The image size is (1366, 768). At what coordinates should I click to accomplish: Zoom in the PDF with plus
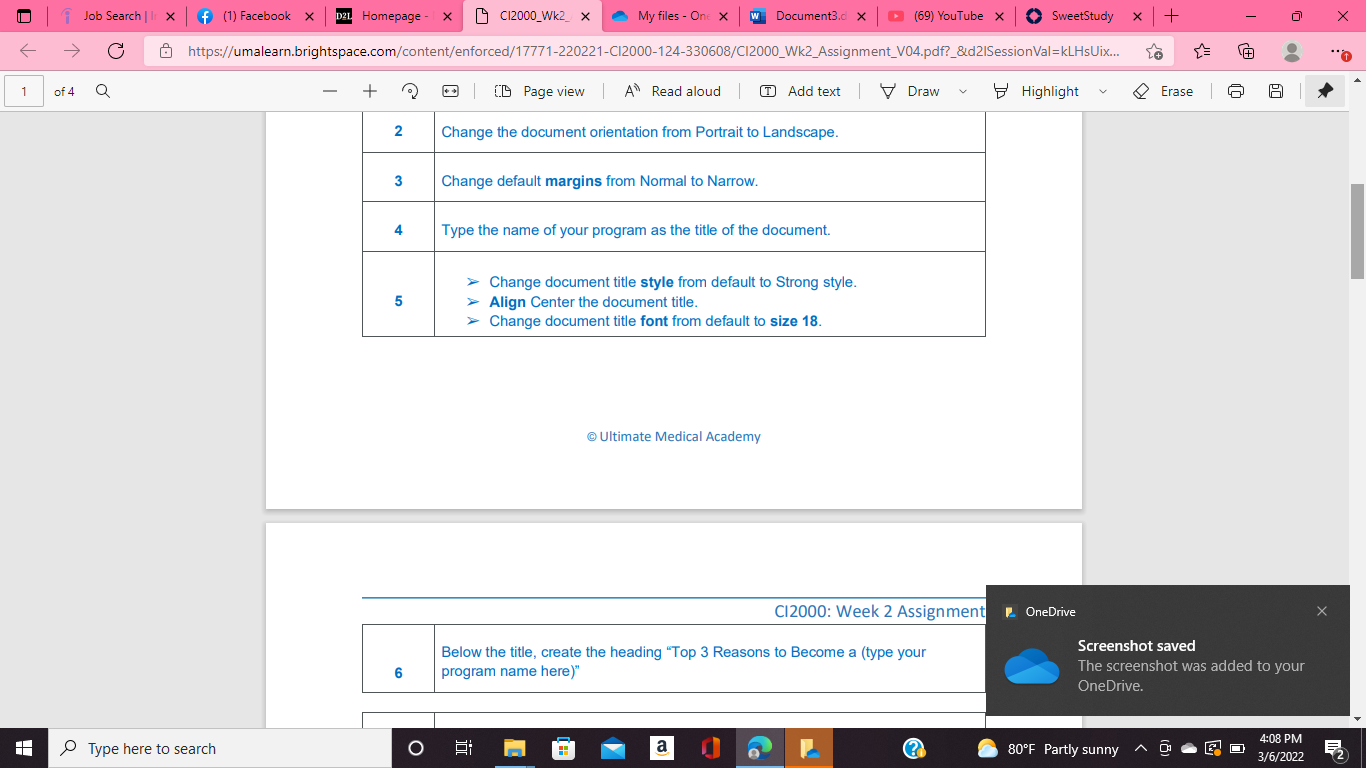click(x=370, y=91)
